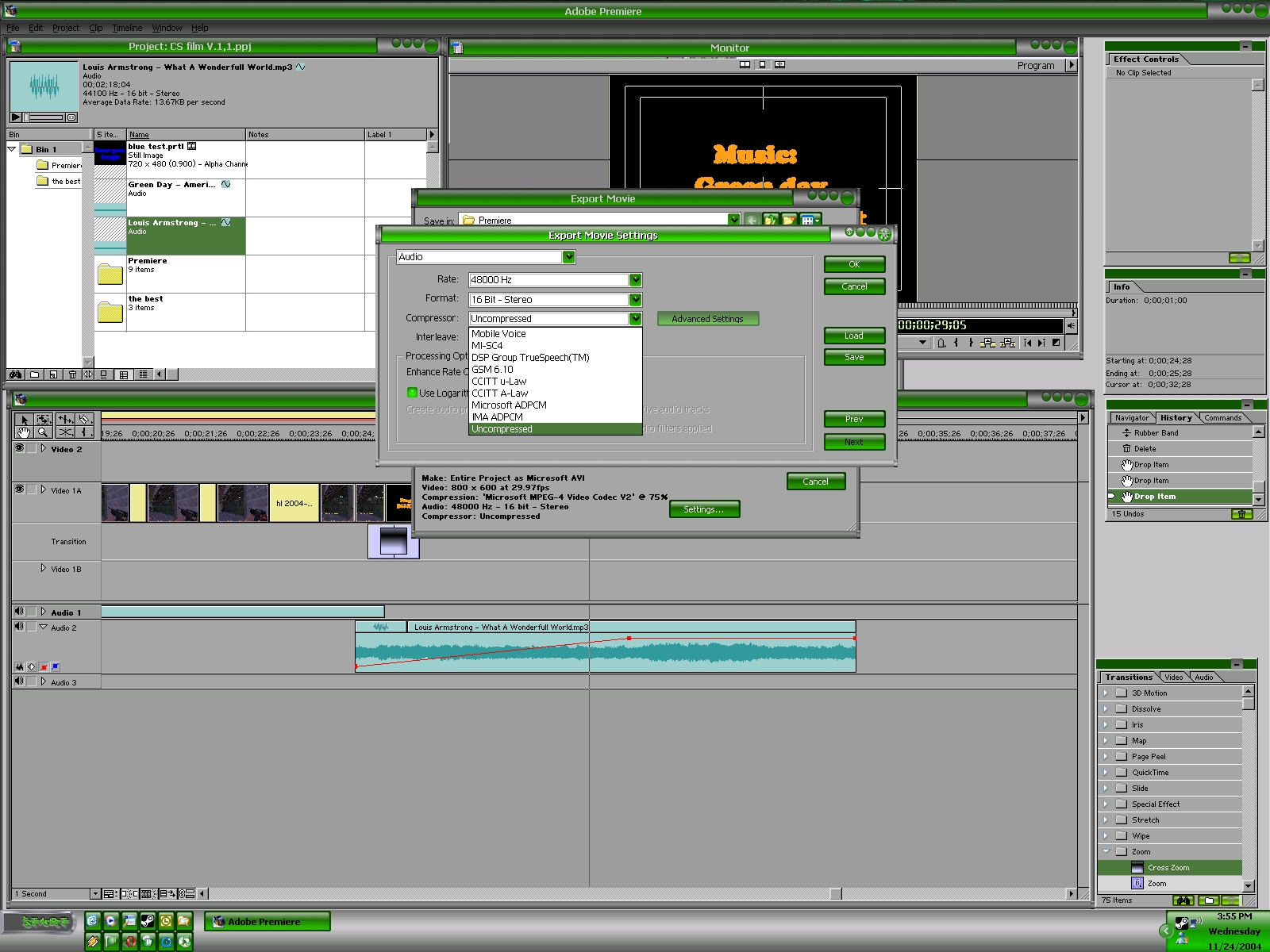Click the blue pan rubberband icon on Audio 2
Image resolution: width=1270 pixels, height=952 pixels.
(55, 667)
